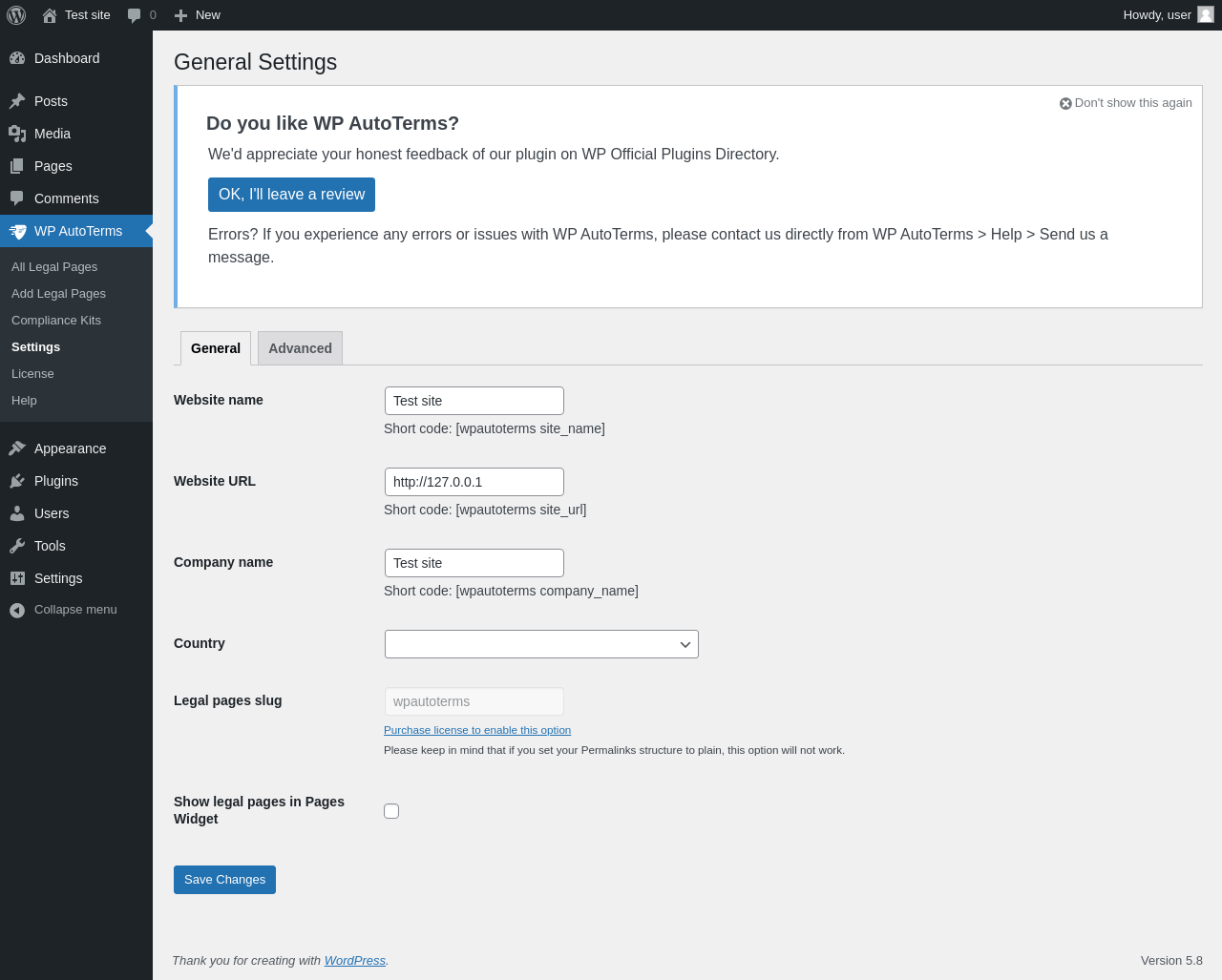Click the Website name text field
Screen dimensions: 1222x980
pos(474,401)
